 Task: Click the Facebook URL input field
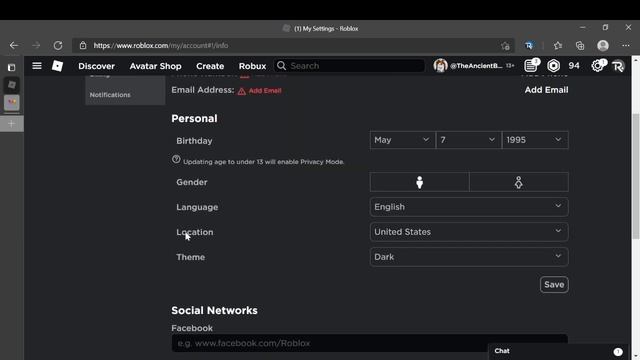pos(369,343)
